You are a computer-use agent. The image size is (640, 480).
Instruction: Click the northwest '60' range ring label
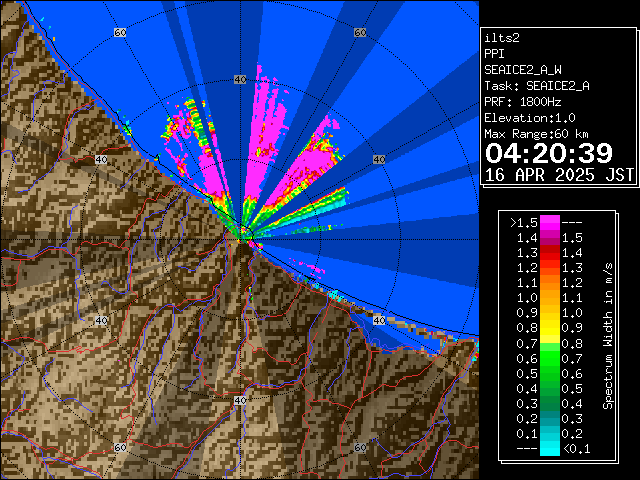coord(120,32)
